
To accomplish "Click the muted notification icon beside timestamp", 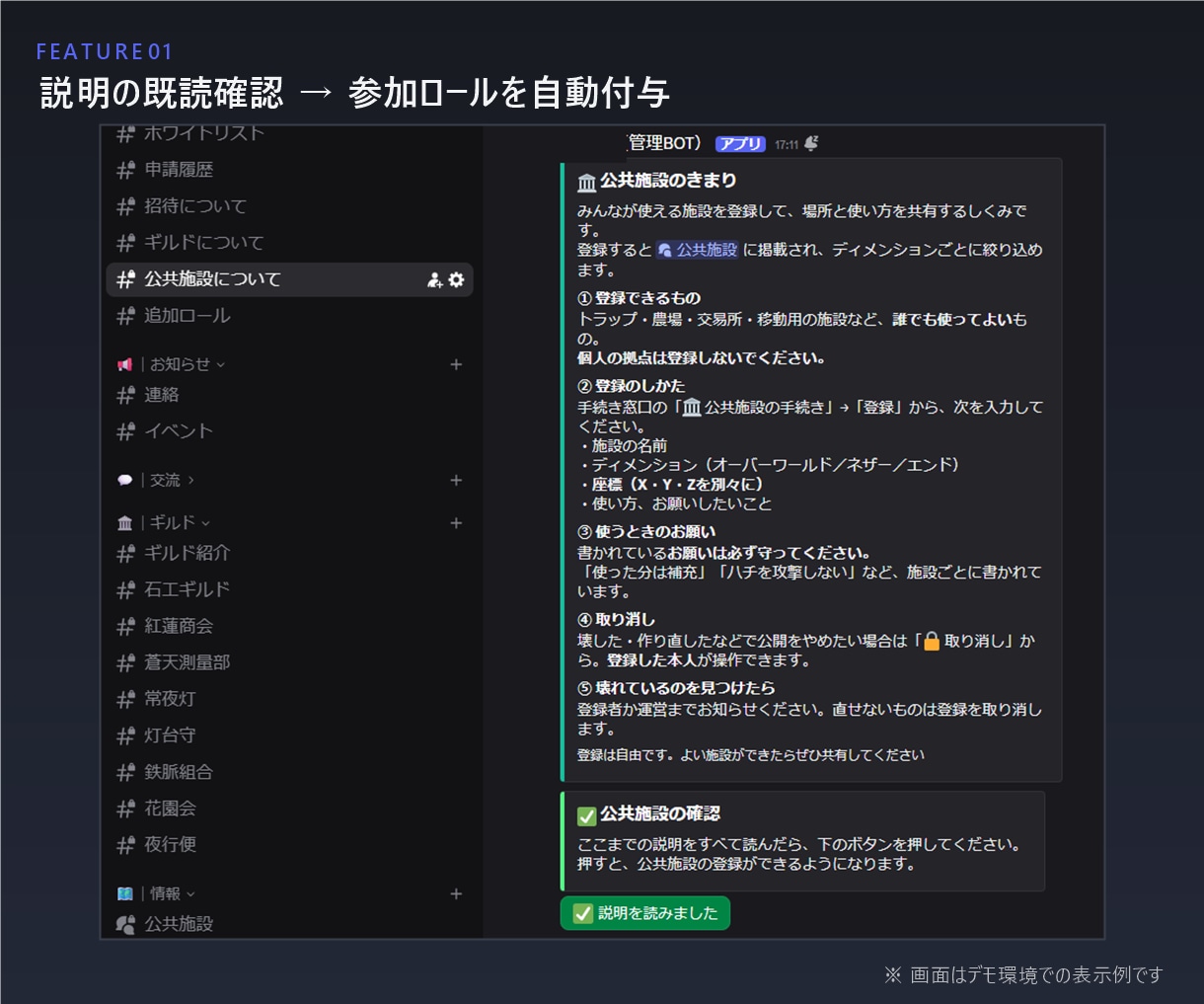I will (x=811, y=144).
